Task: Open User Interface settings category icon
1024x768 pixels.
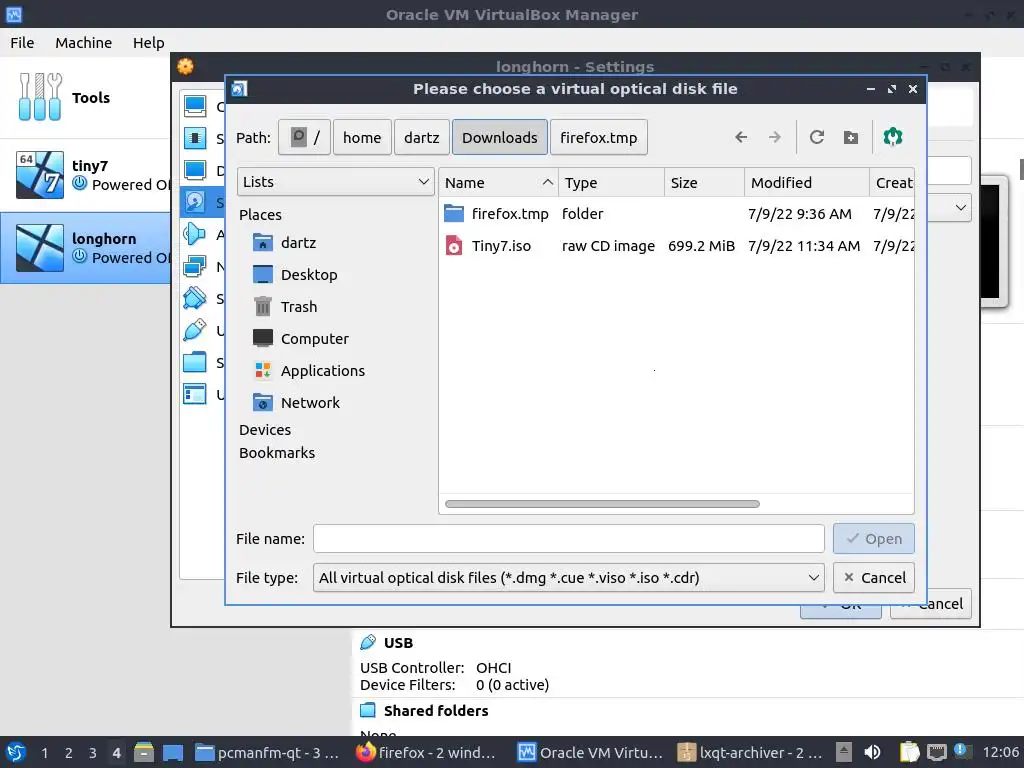Action: click(195, 394)
